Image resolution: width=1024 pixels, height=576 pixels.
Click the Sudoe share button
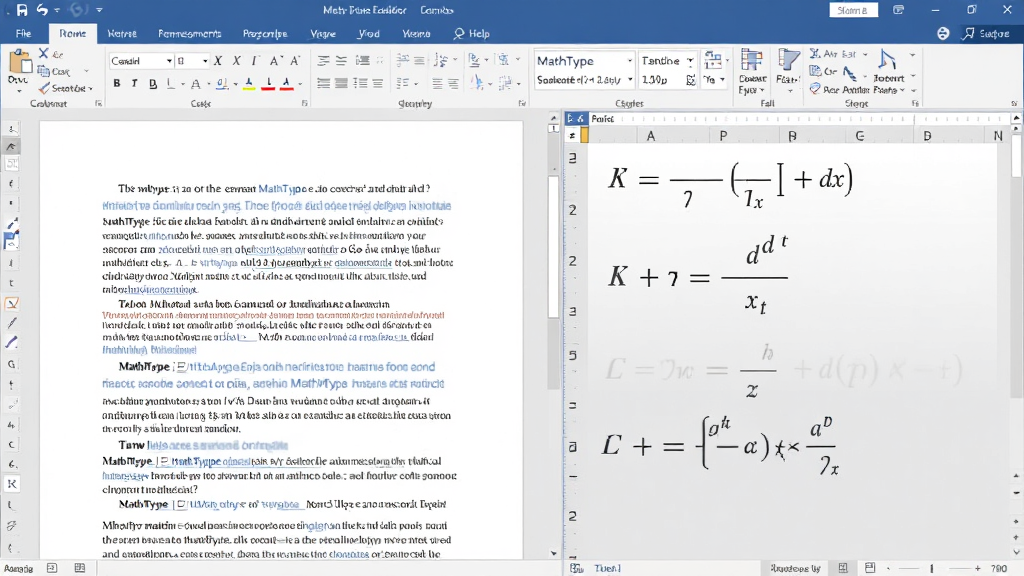986,33
